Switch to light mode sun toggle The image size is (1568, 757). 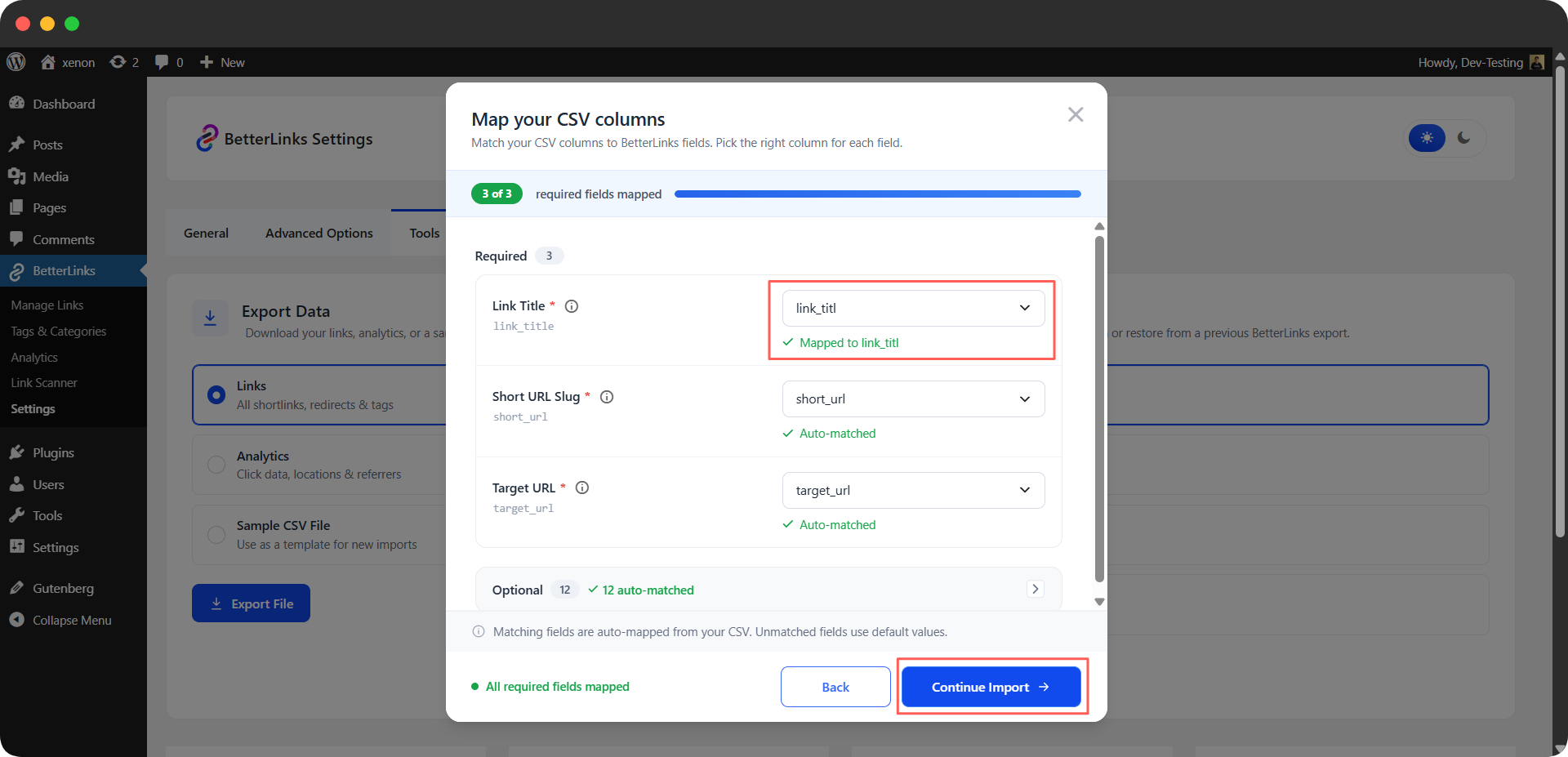pos(1427,138)
